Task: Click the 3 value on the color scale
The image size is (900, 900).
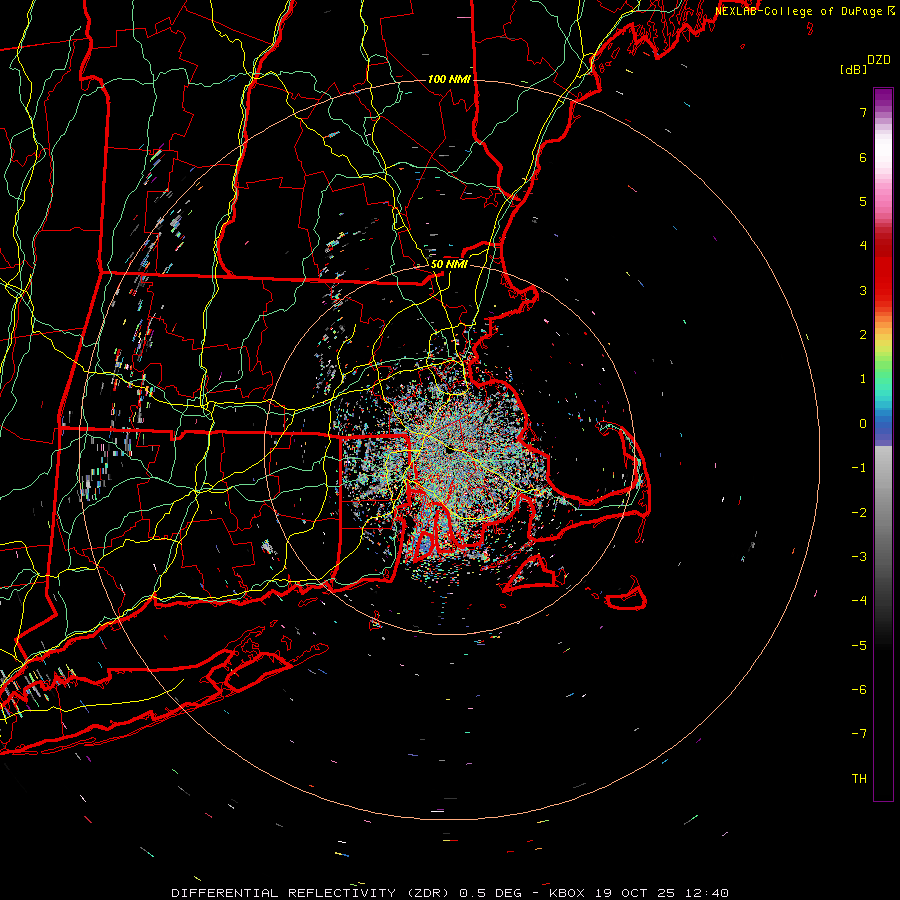Action: pos(863,290)
